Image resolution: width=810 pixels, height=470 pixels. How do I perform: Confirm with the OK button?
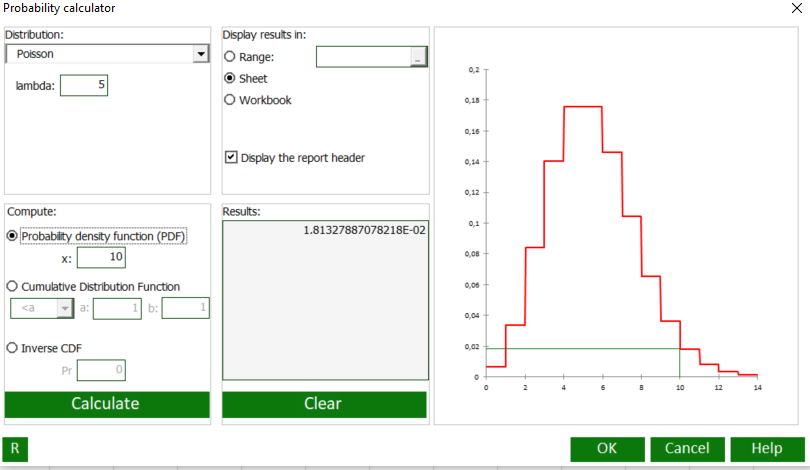pyautogui.click(x=607, y=449)
